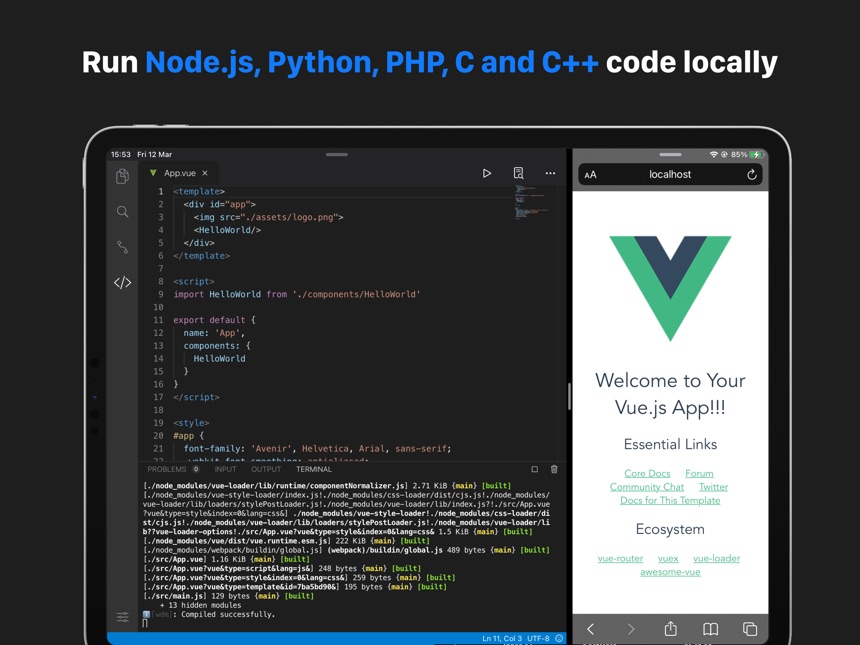The image size is (860, 645).
Task: Click the split view divider handle
Action: point(569,396)
